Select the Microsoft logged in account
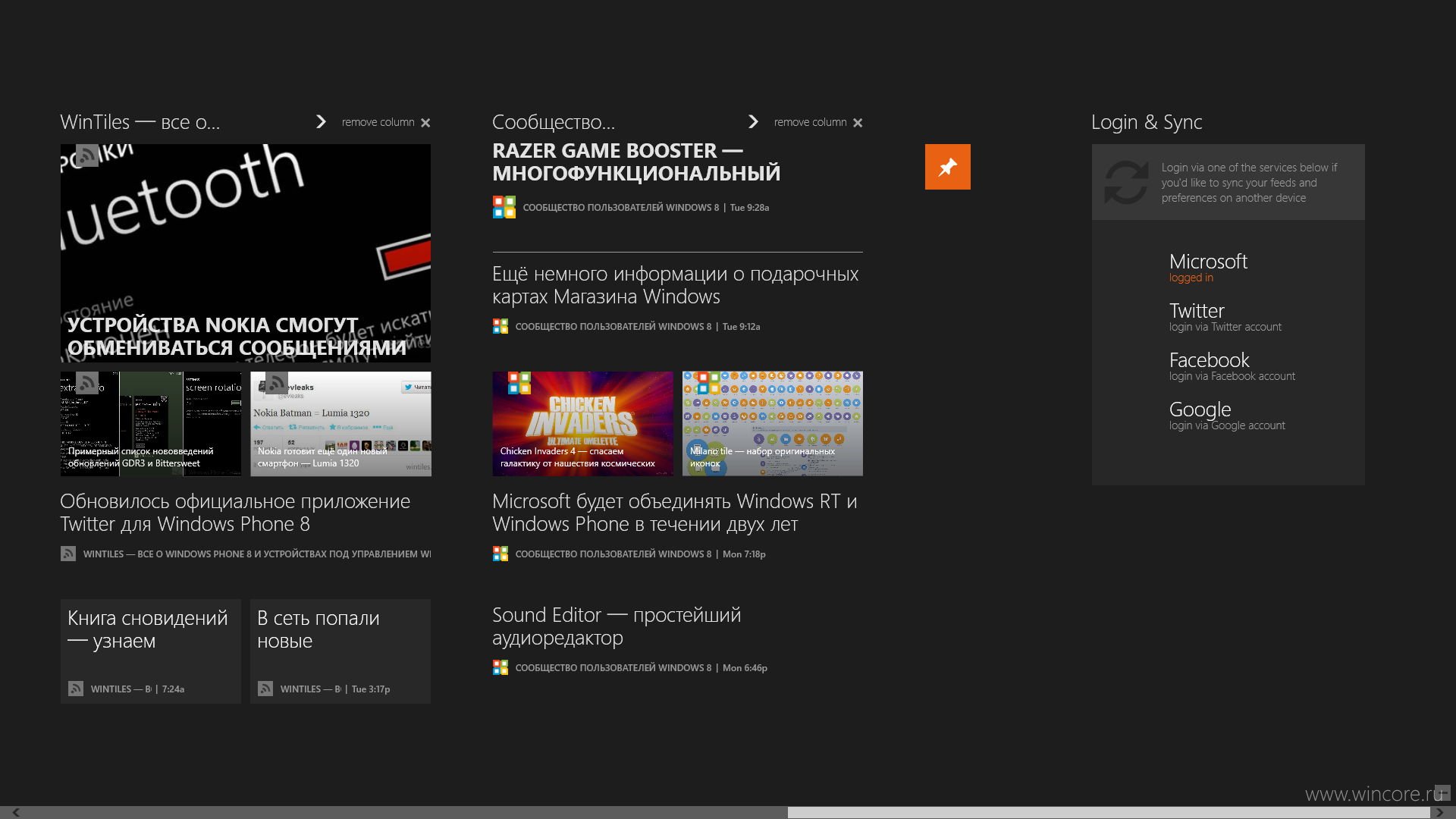Viewport: 1456px width, 819px height. click(x=1207, y=267)
